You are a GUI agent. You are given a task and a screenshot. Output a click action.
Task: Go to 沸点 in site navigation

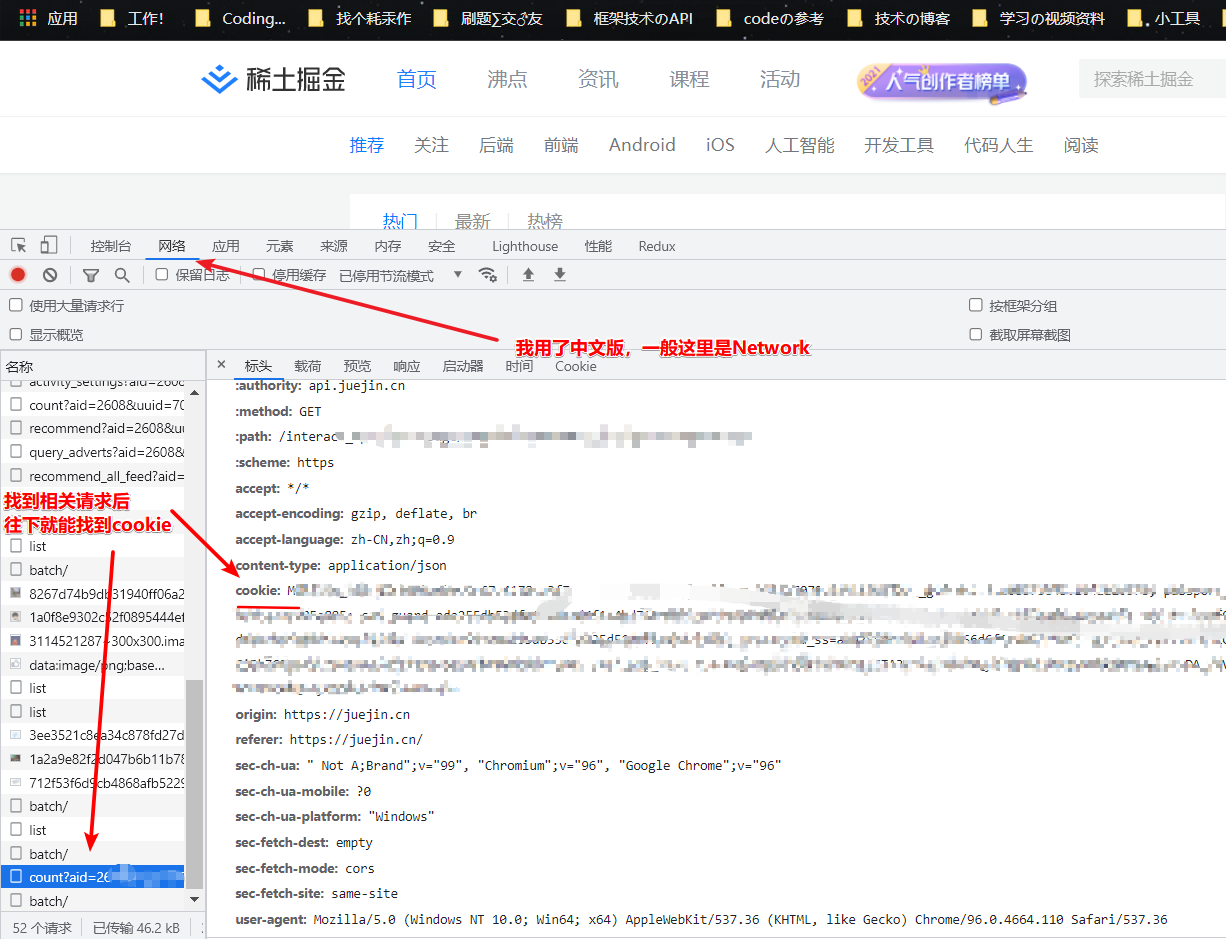[x=507, y=79]
